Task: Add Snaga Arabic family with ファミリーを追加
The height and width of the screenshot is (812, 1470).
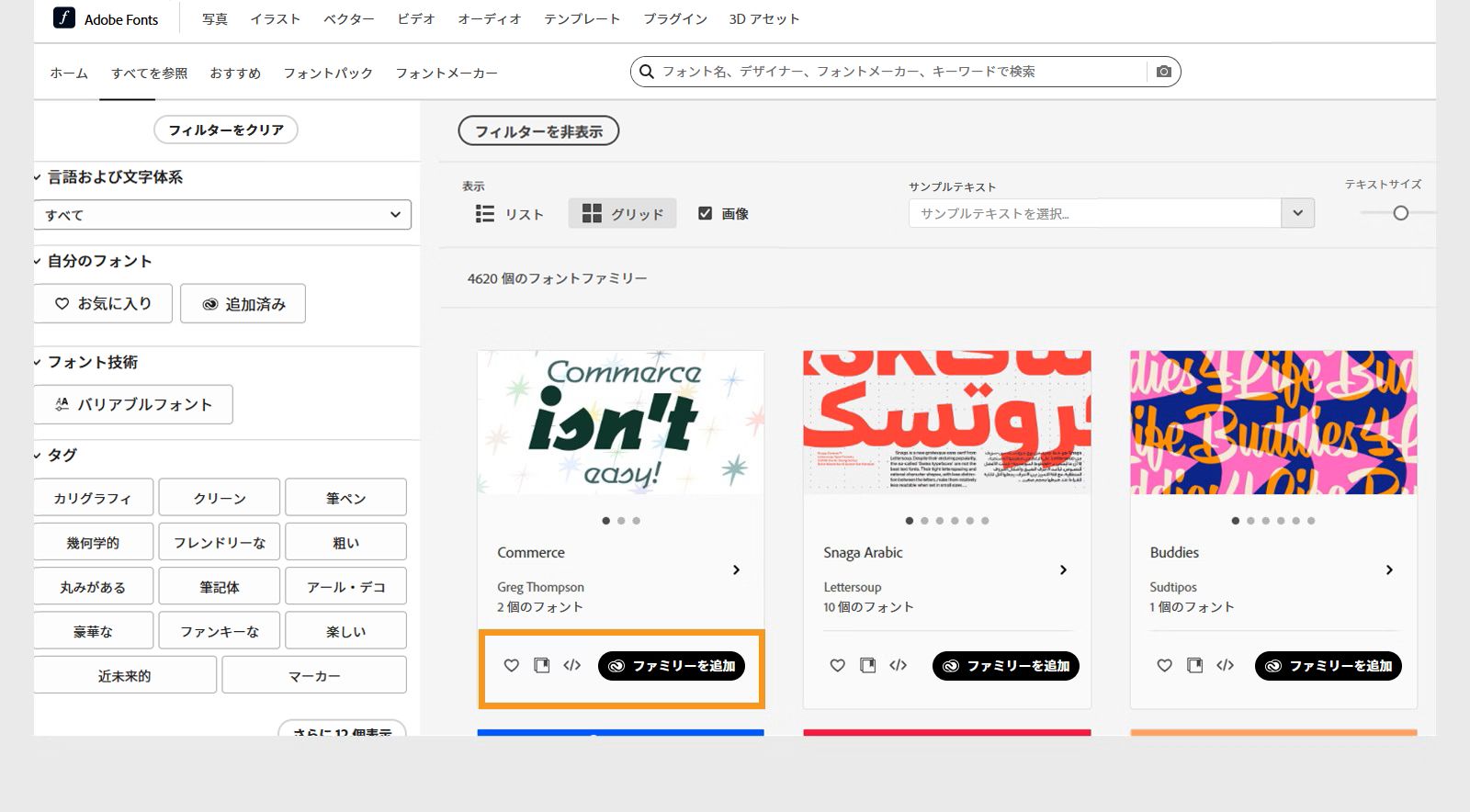Action: [1006, 666]
